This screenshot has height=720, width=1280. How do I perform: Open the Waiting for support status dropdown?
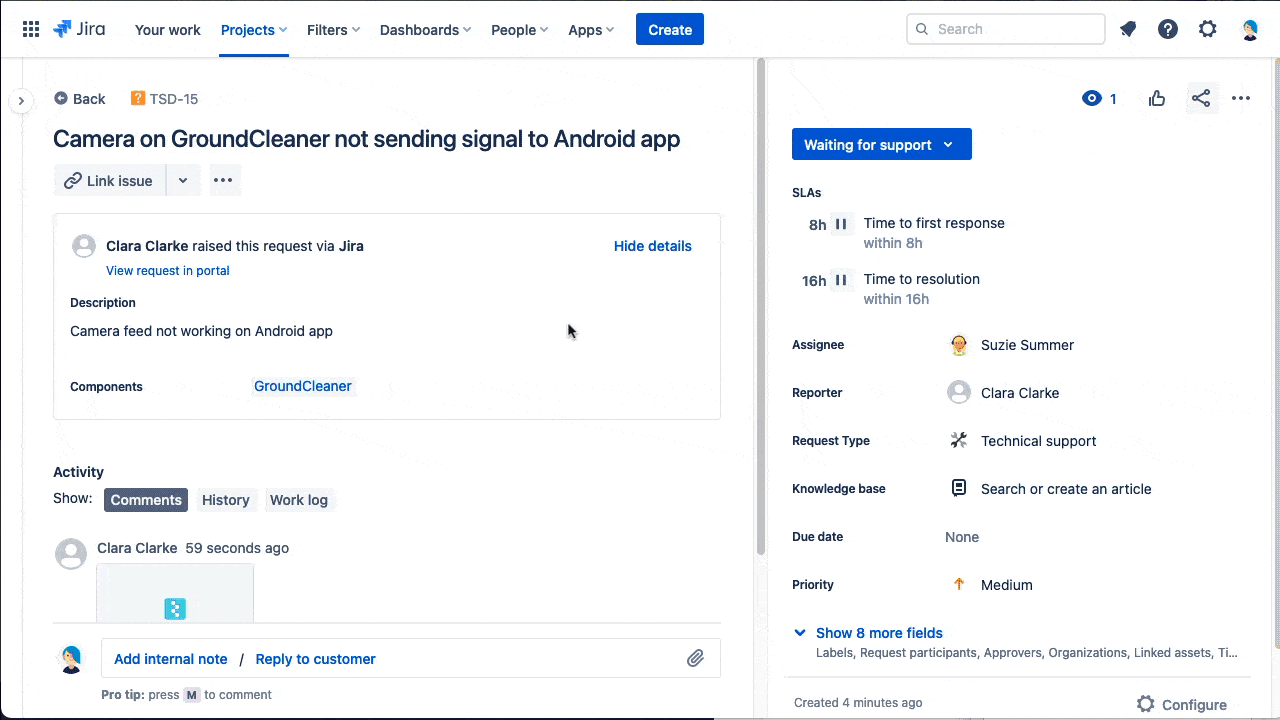(x=881, y=145)
